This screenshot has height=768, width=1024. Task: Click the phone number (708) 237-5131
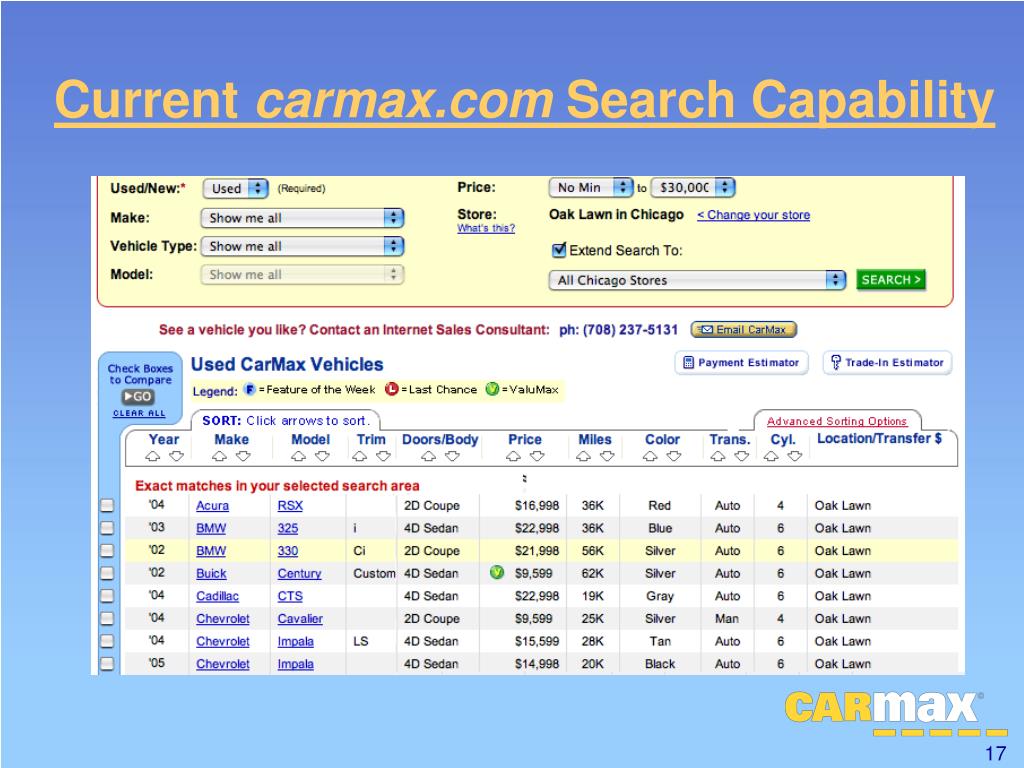tap(630, 330)
